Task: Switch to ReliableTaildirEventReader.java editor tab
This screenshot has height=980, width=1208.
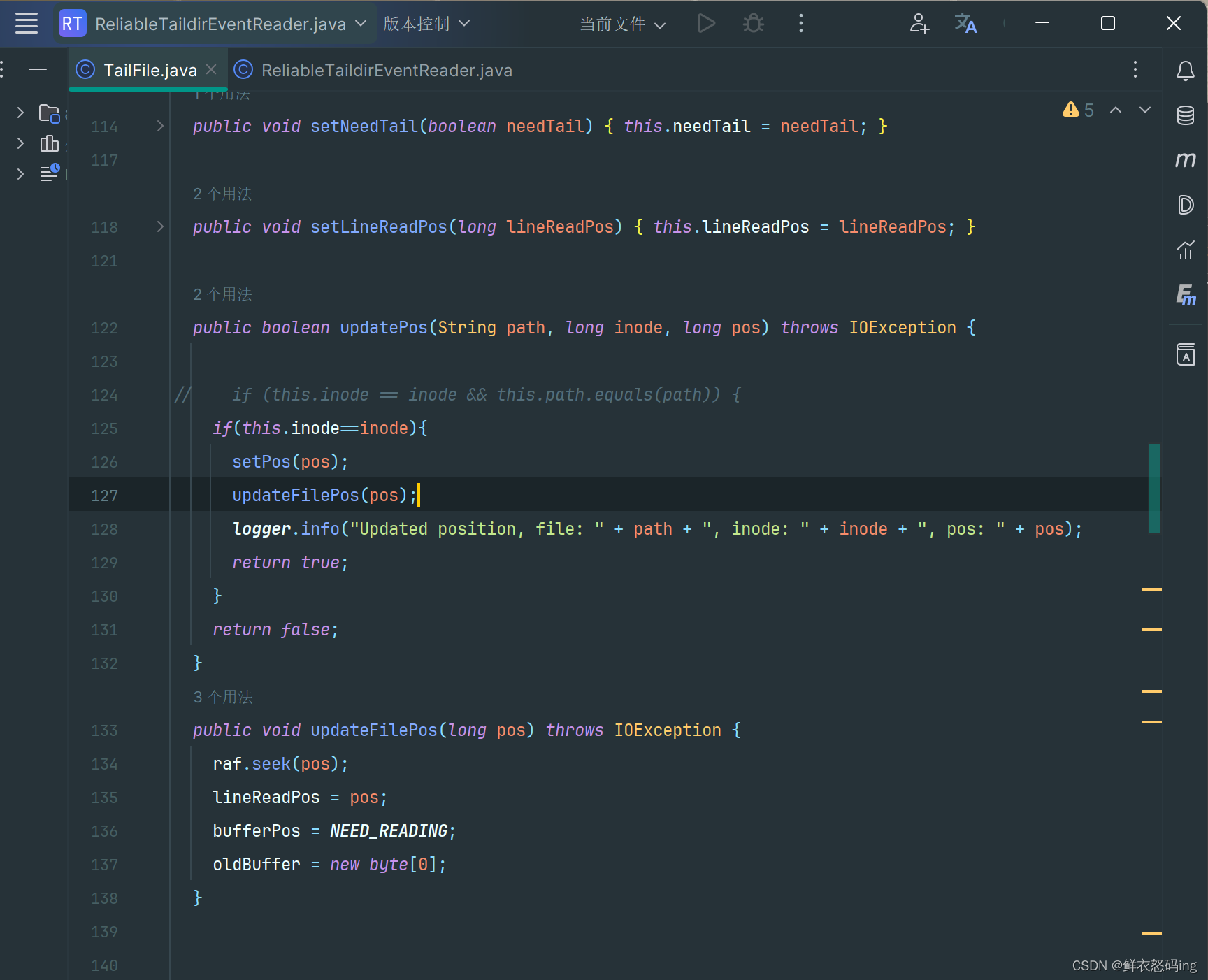Action: coord(386,71)
